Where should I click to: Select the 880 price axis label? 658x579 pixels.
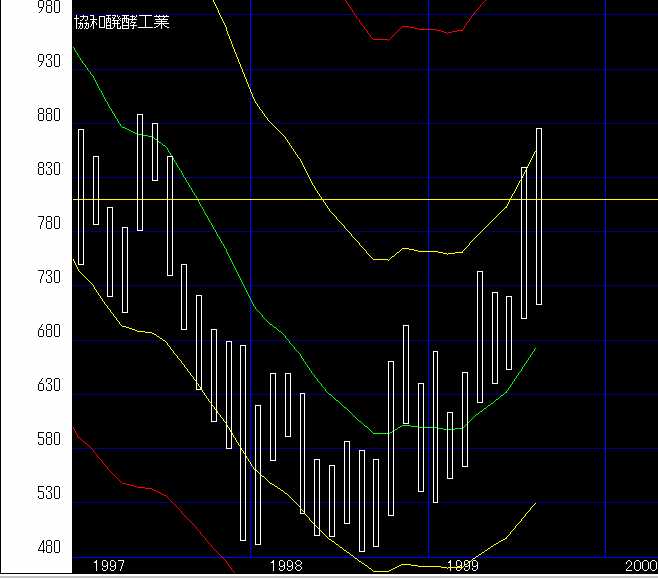pyautogui.click(x=20, y=116)
